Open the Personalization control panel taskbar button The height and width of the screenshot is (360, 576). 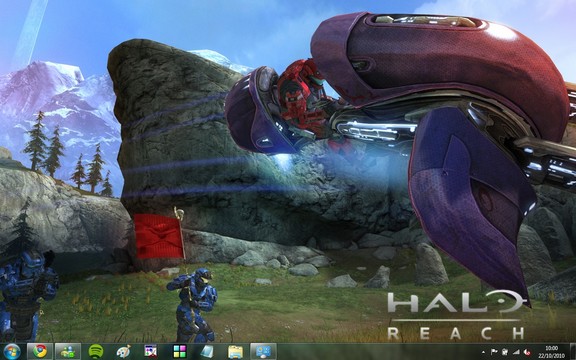point(263,352)
